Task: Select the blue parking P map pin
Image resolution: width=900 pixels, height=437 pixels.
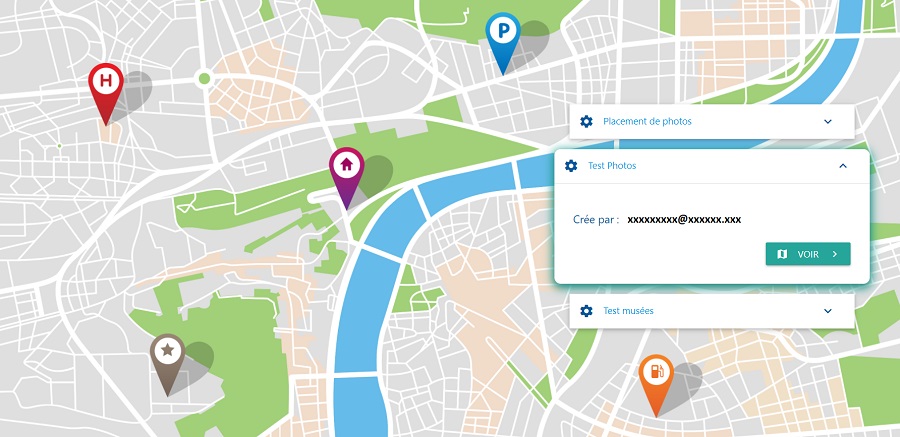Action: 503,36
